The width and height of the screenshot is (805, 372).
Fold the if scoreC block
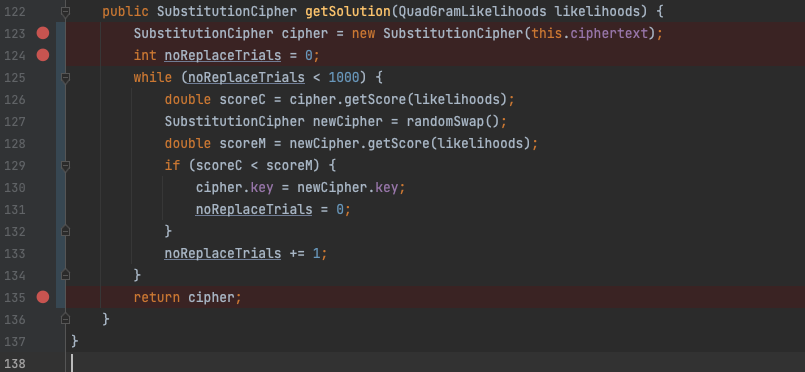(65, 165)
